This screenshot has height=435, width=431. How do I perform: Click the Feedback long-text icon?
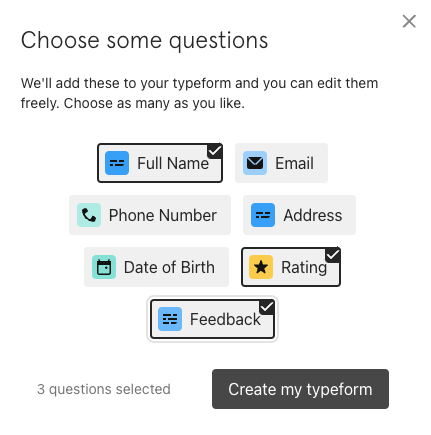170,319
